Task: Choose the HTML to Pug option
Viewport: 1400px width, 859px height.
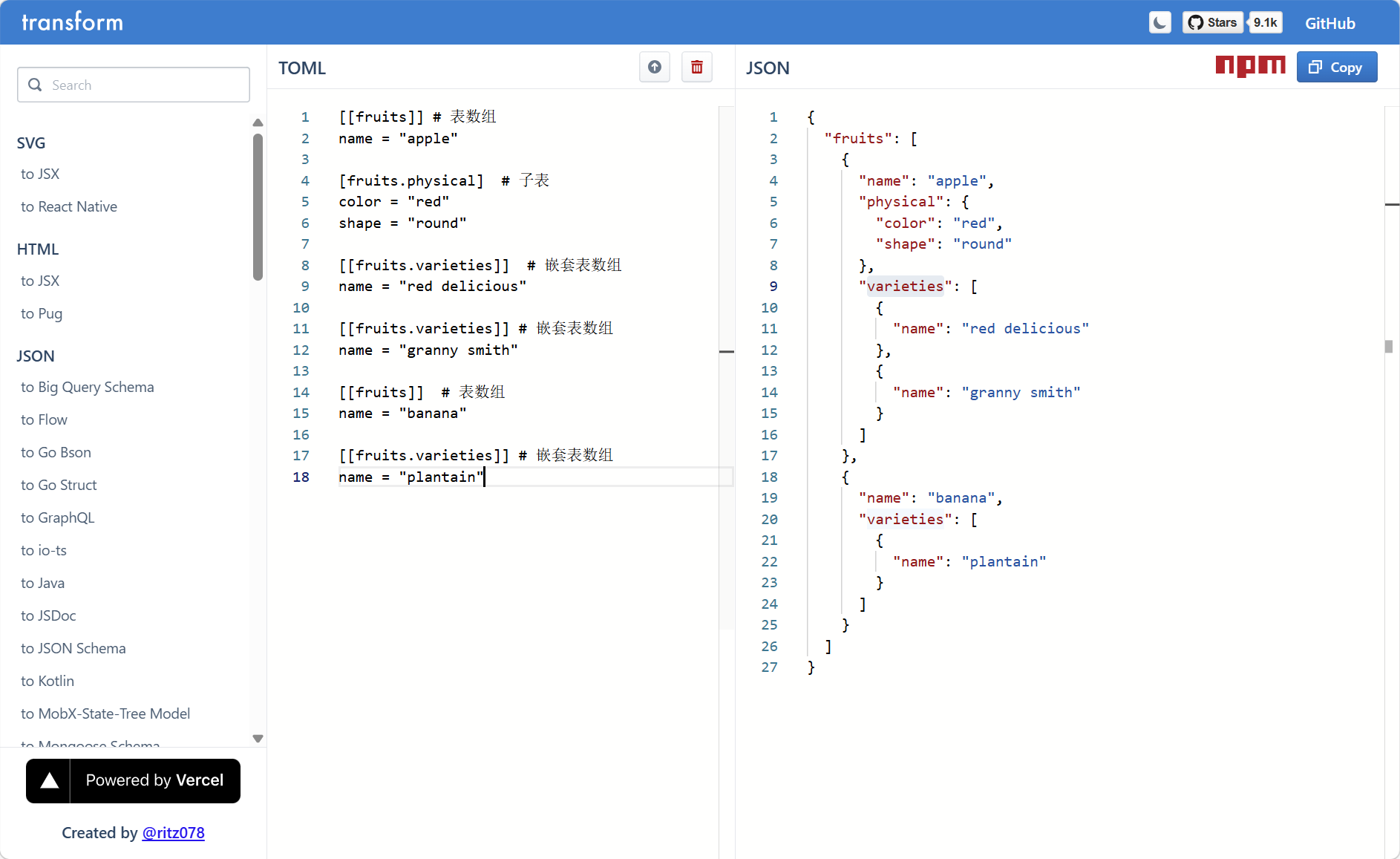Action: (x=42, y=313)
